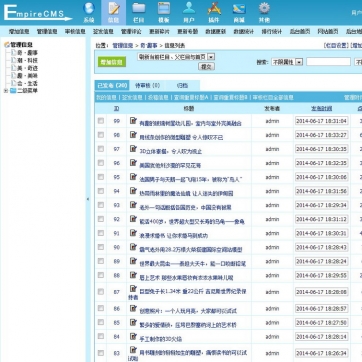
Task: Collapse the left sidebar with the arrow handle
Action: 88,199
